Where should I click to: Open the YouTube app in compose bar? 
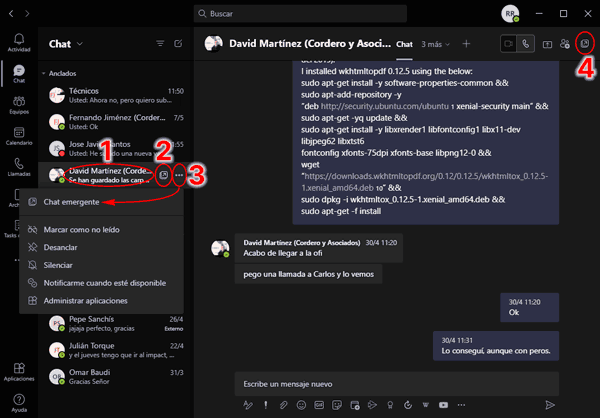(443, 405)
